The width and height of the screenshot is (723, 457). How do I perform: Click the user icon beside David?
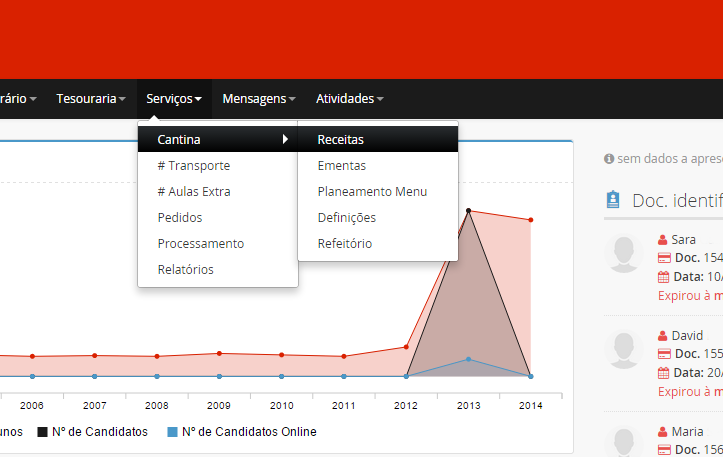click(662, 336)
